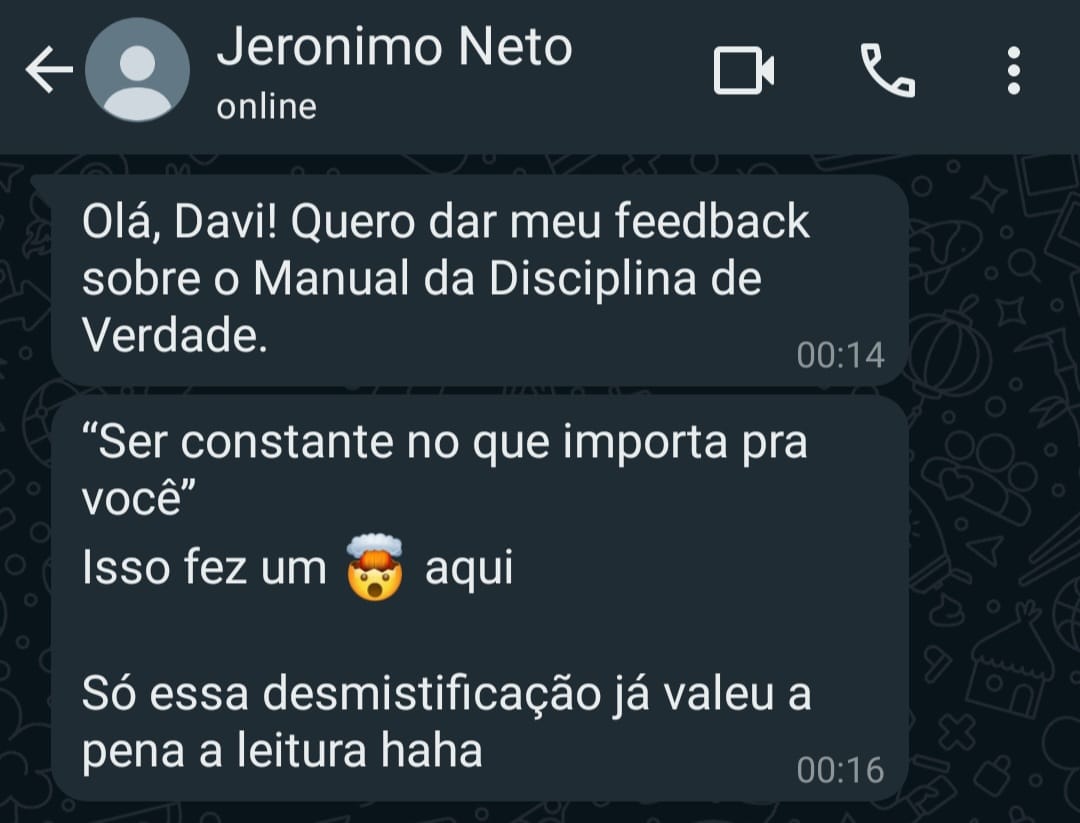Tap the online status text

267,107
